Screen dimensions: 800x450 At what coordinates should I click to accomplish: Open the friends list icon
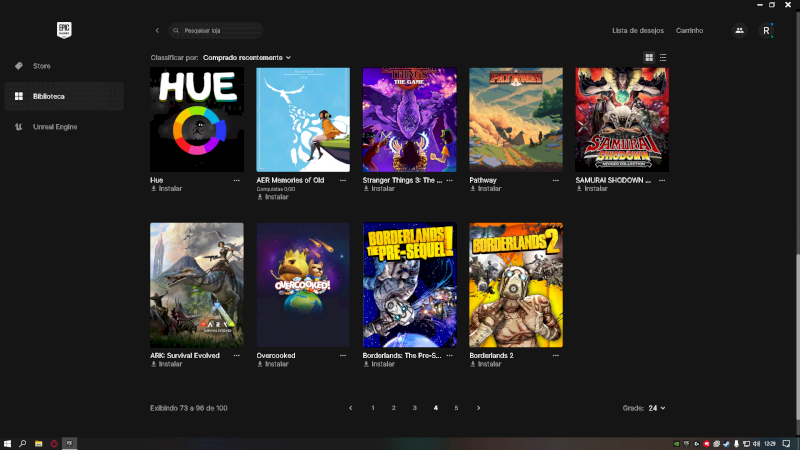[x=739, y=30]
